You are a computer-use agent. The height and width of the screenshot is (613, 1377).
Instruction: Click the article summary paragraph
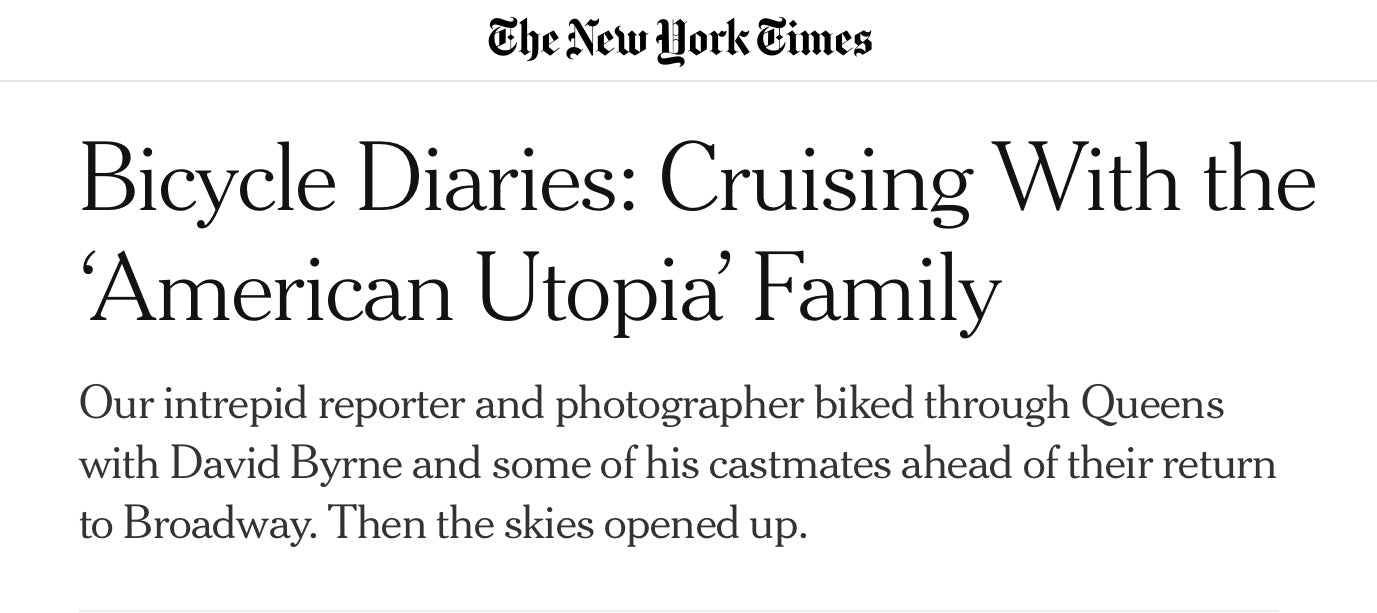pos(677,464)
